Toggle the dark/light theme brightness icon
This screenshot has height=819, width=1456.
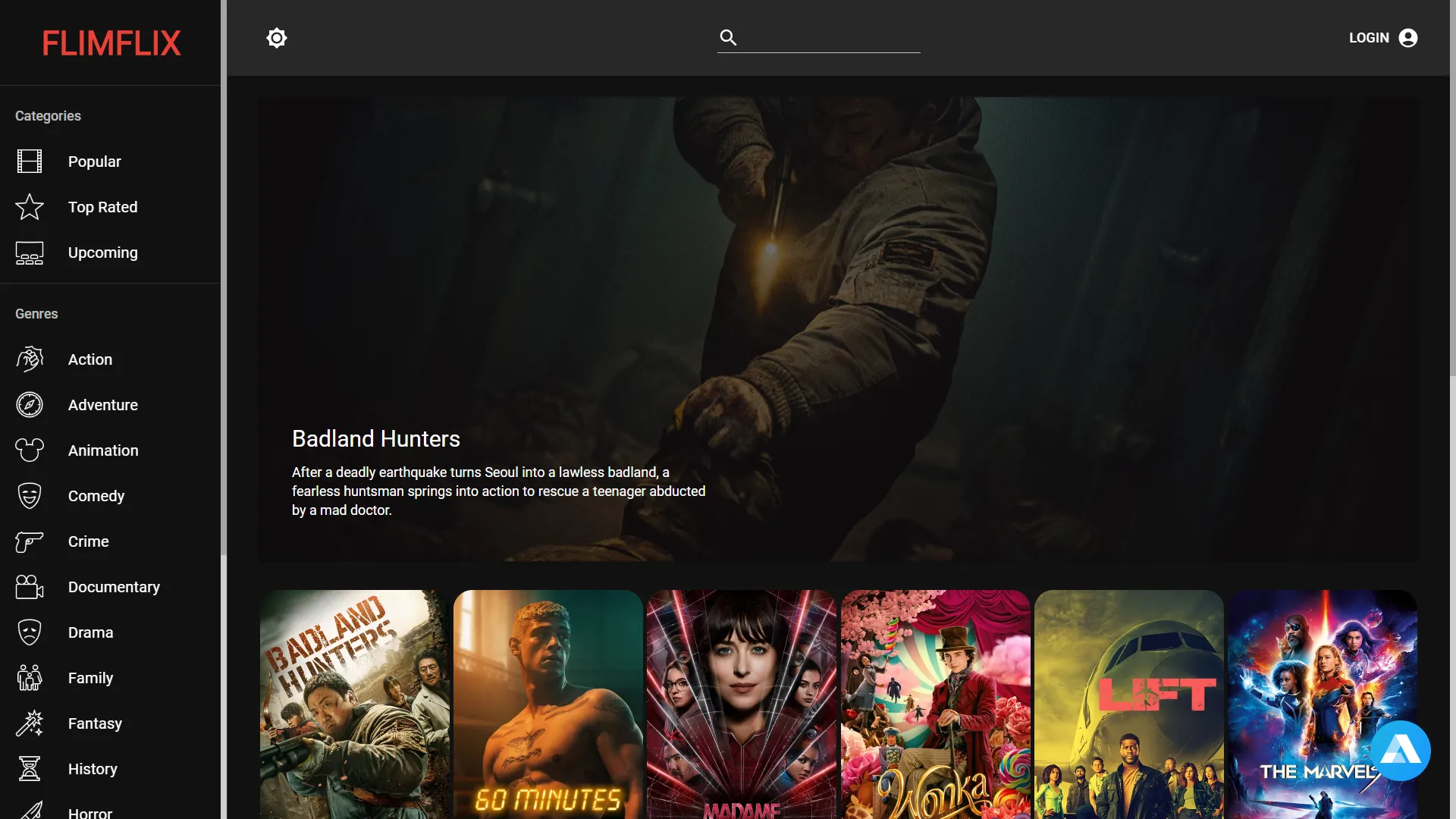point(277,38)
